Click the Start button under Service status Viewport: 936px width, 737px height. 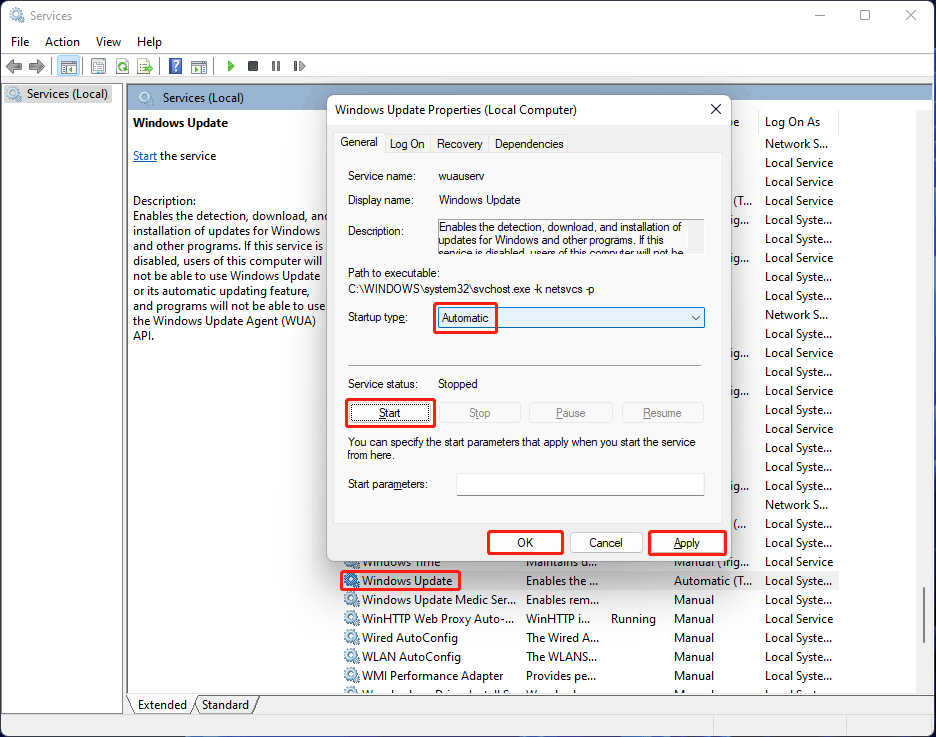coord(390,413)
